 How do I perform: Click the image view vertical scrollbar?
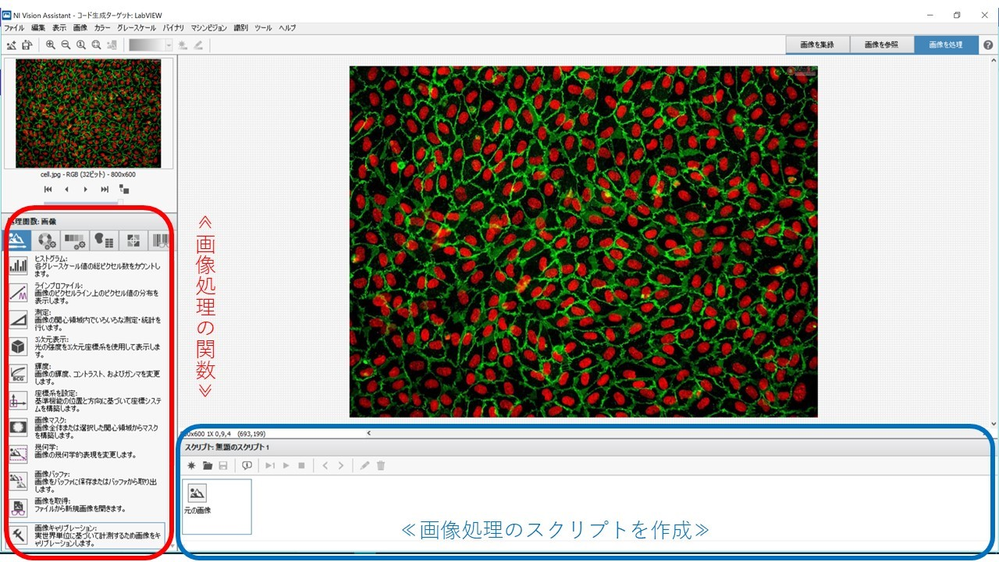[x=993, y=241]
